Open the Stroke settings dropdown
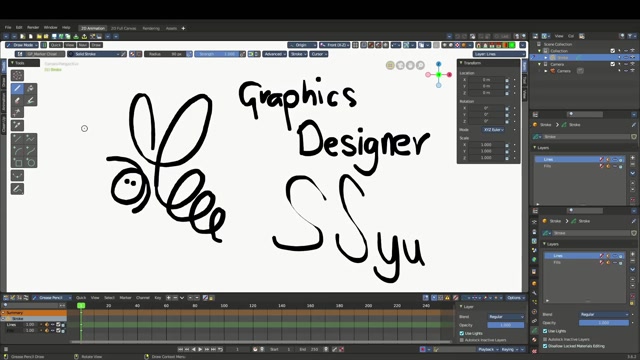The image size is (640, 360). pyautogui.click(x=298, y=54)
